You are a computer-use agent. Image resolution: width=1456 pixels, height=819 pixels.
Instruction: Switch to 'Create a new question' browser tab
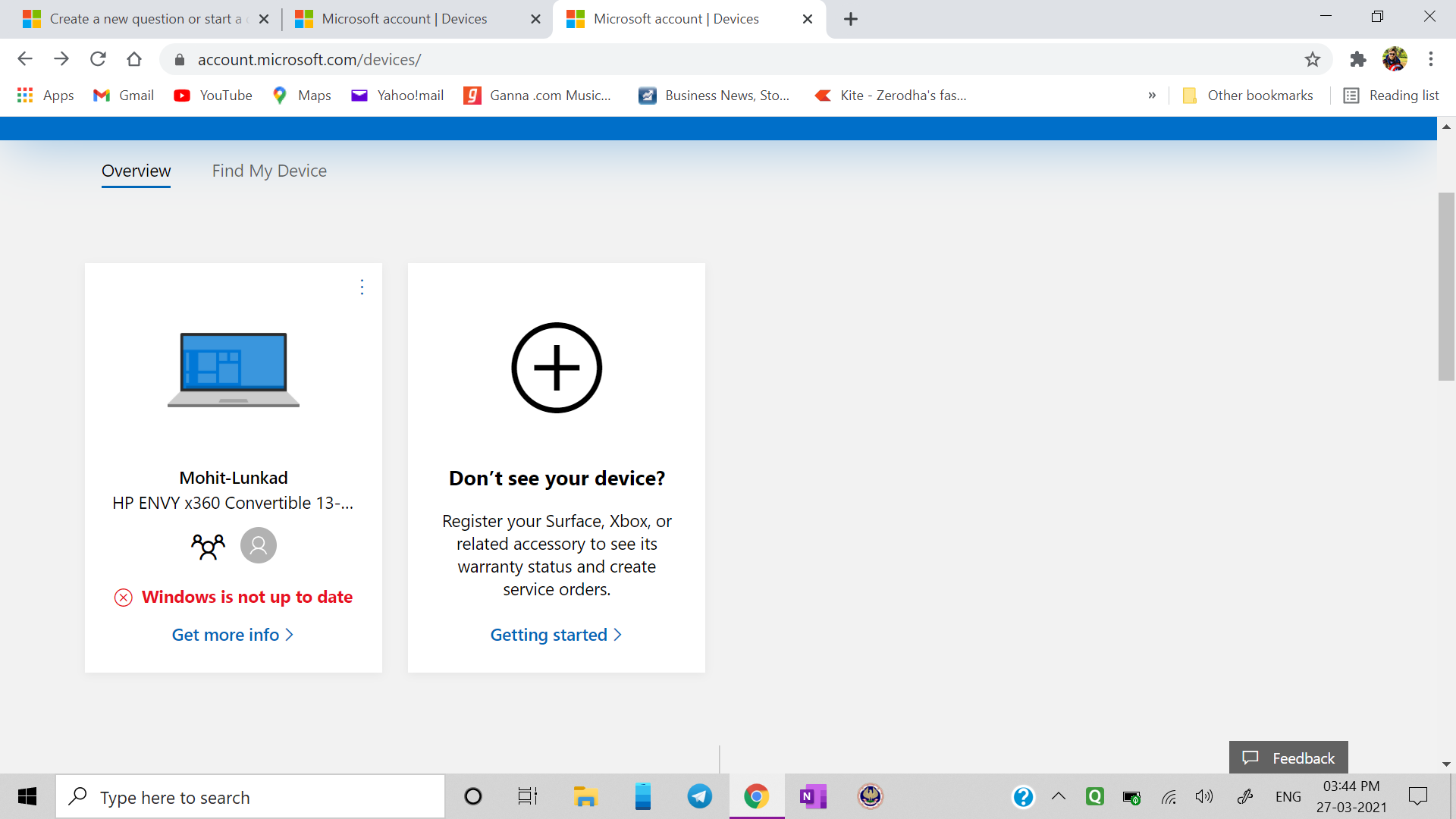point(146,19)
